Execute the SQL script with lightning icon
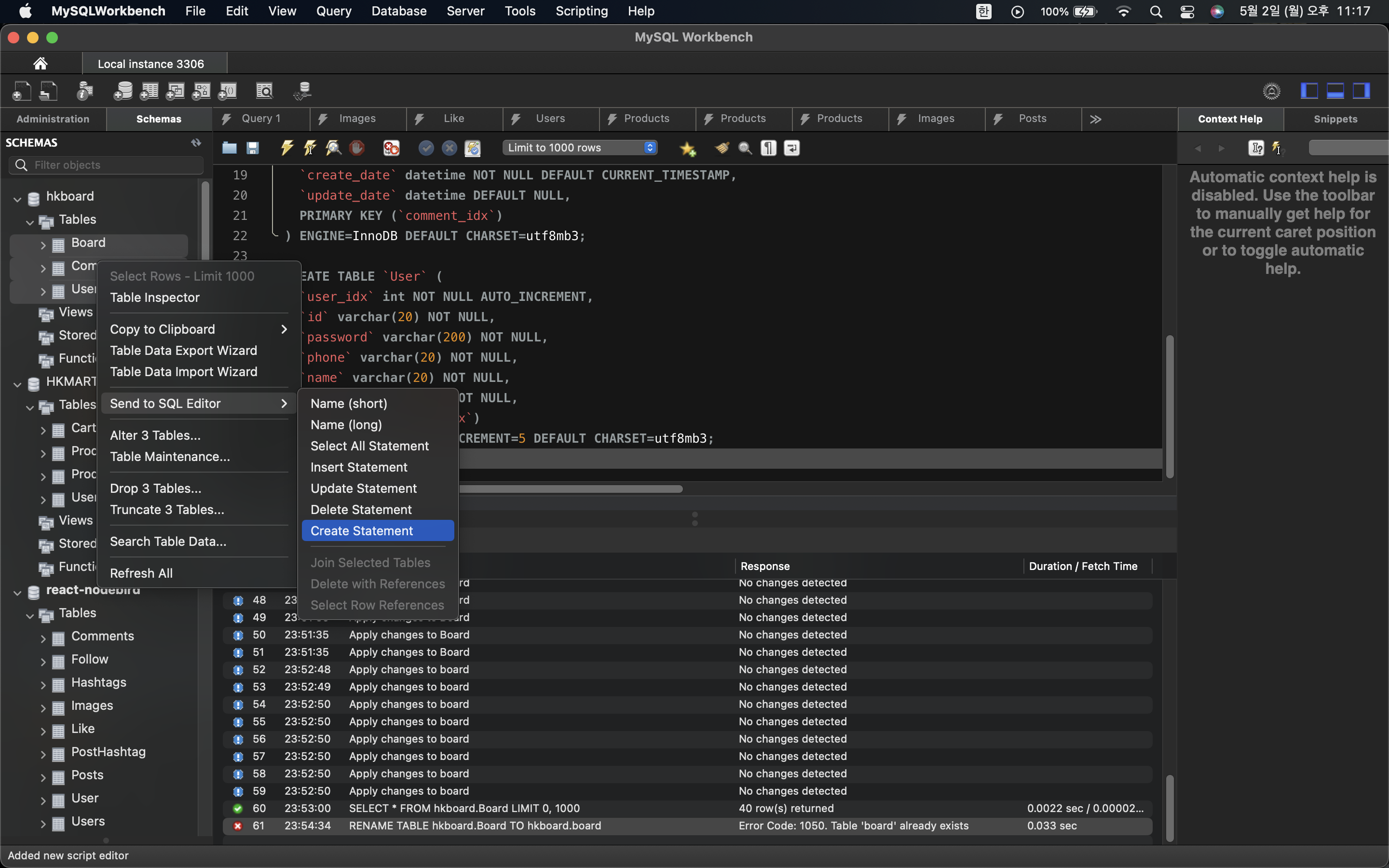This screenshot has width=1389, height=868. pos(286,148)
